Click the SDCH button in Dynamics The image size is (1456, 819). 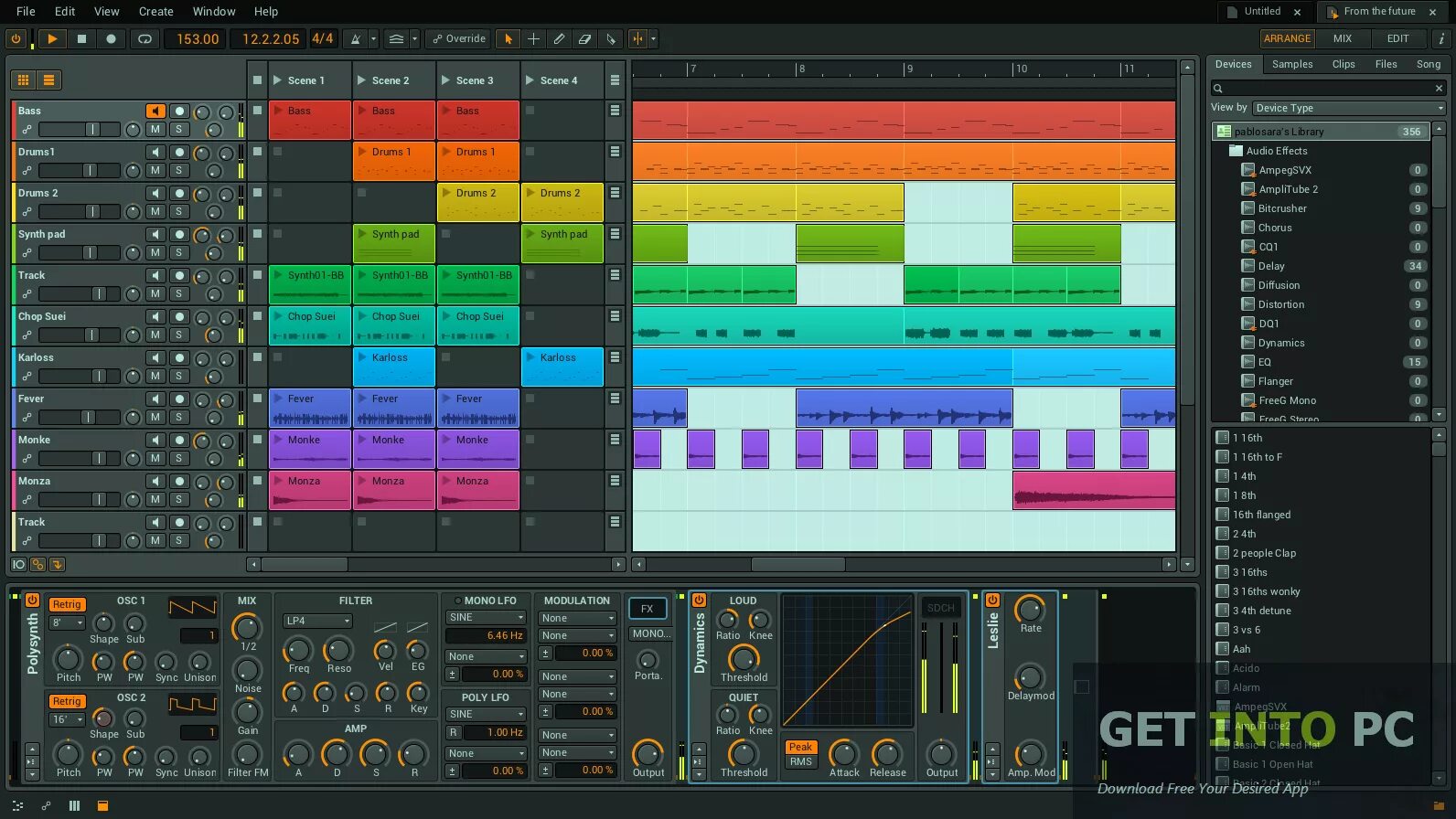coord(941,608)
